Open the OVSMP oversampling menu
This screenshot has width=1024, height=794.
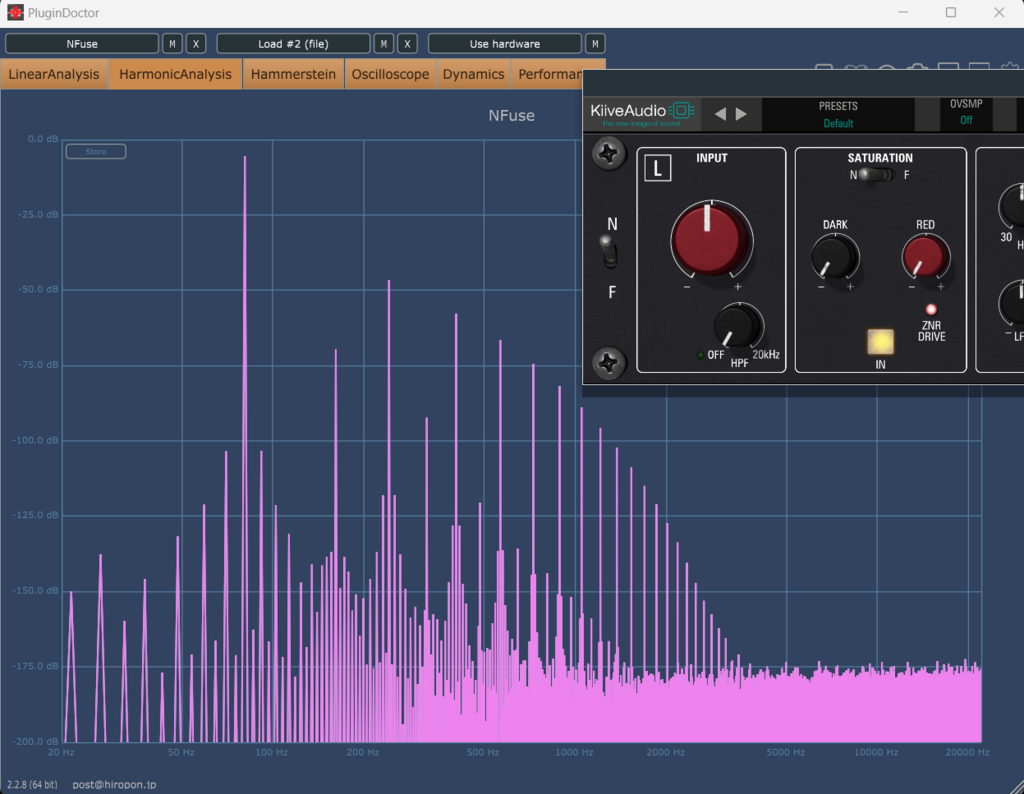[x=966, y=113]
